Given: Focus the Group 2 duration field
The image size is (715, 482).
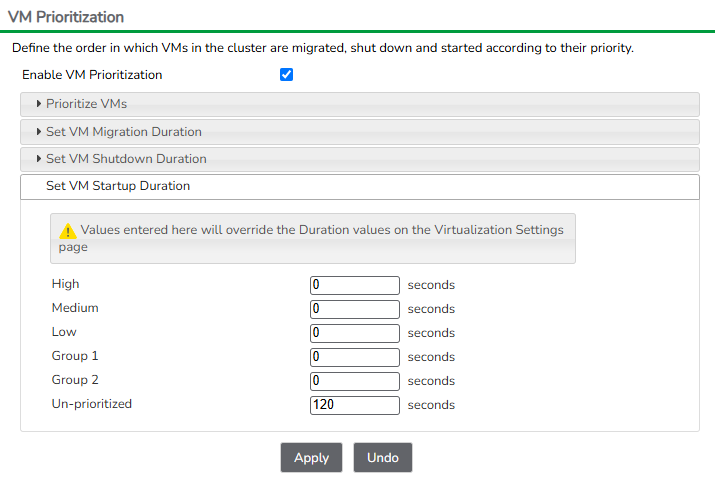Looking at the screenshot, I should tap(355, 381).
